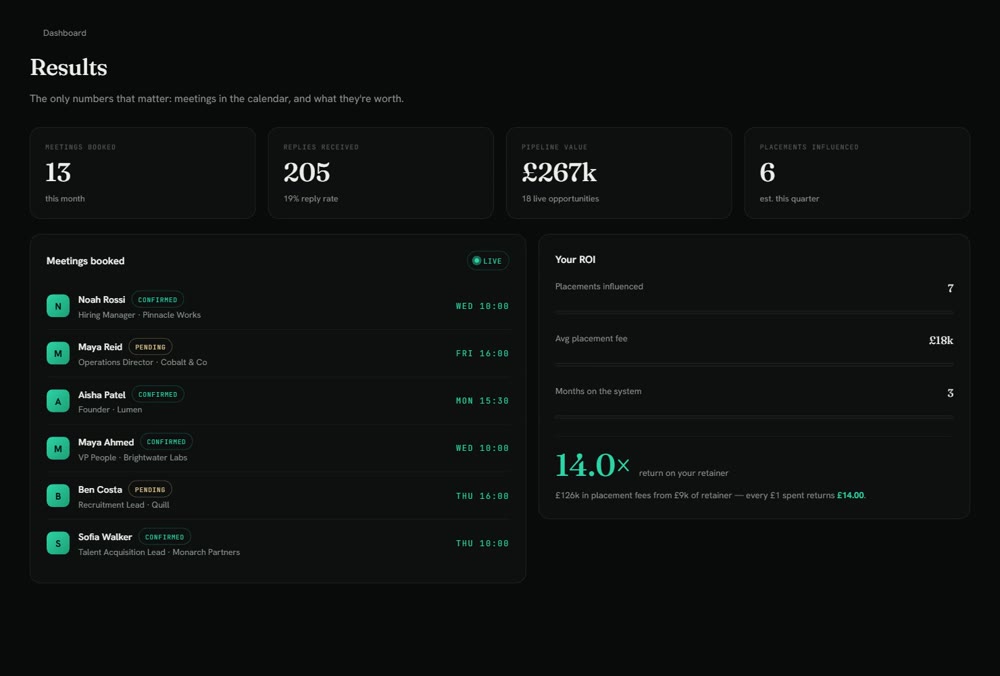Click the 'Meetings booked' panel heading

click(85, 261)
